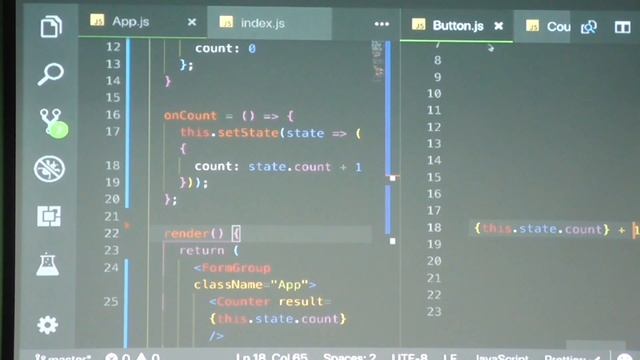The image size is (640, 360).
Task: Click on "state.count + 1" in line 18 of App.js
Action: click(x=305, y=167)
